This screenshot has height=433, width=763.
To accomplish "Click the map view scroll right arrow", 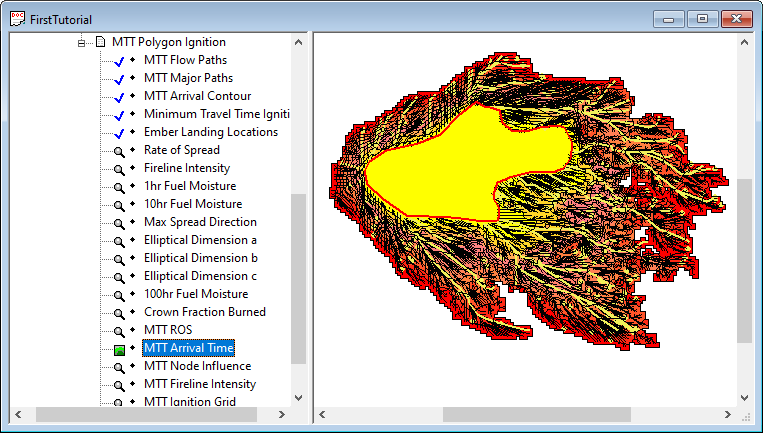I will [x=728, y=415].
